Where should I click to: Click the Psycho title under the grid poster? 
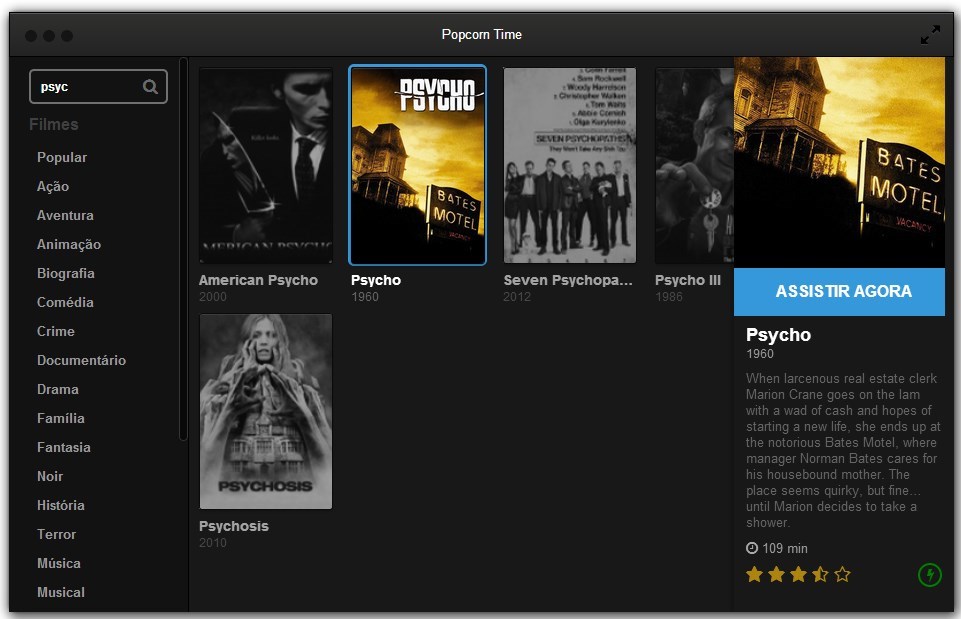pyautogui.click(x=376, y=280)
